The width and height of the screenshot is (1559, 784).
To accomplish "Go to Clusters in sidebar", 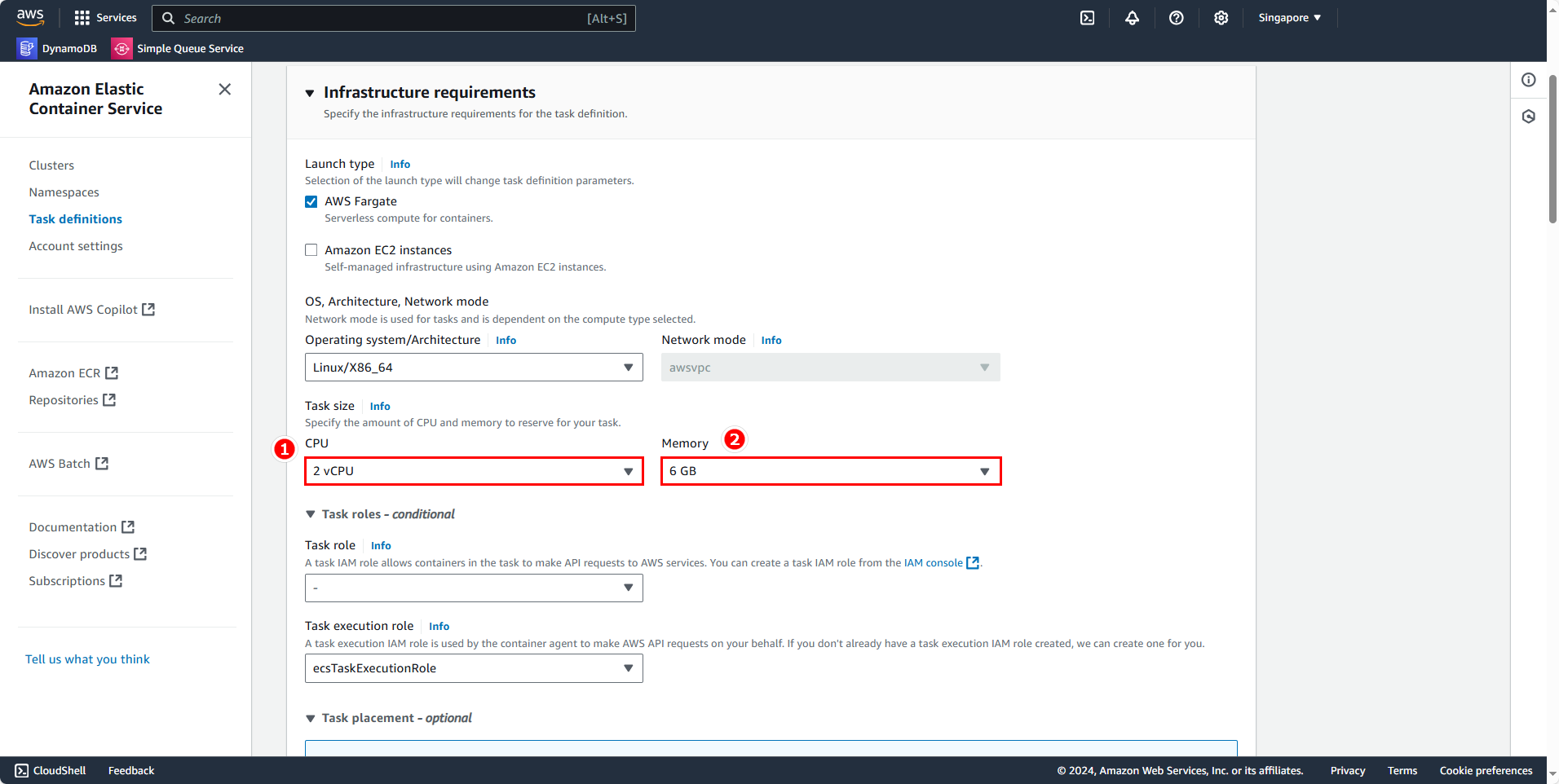I will [x=51, y=165].
